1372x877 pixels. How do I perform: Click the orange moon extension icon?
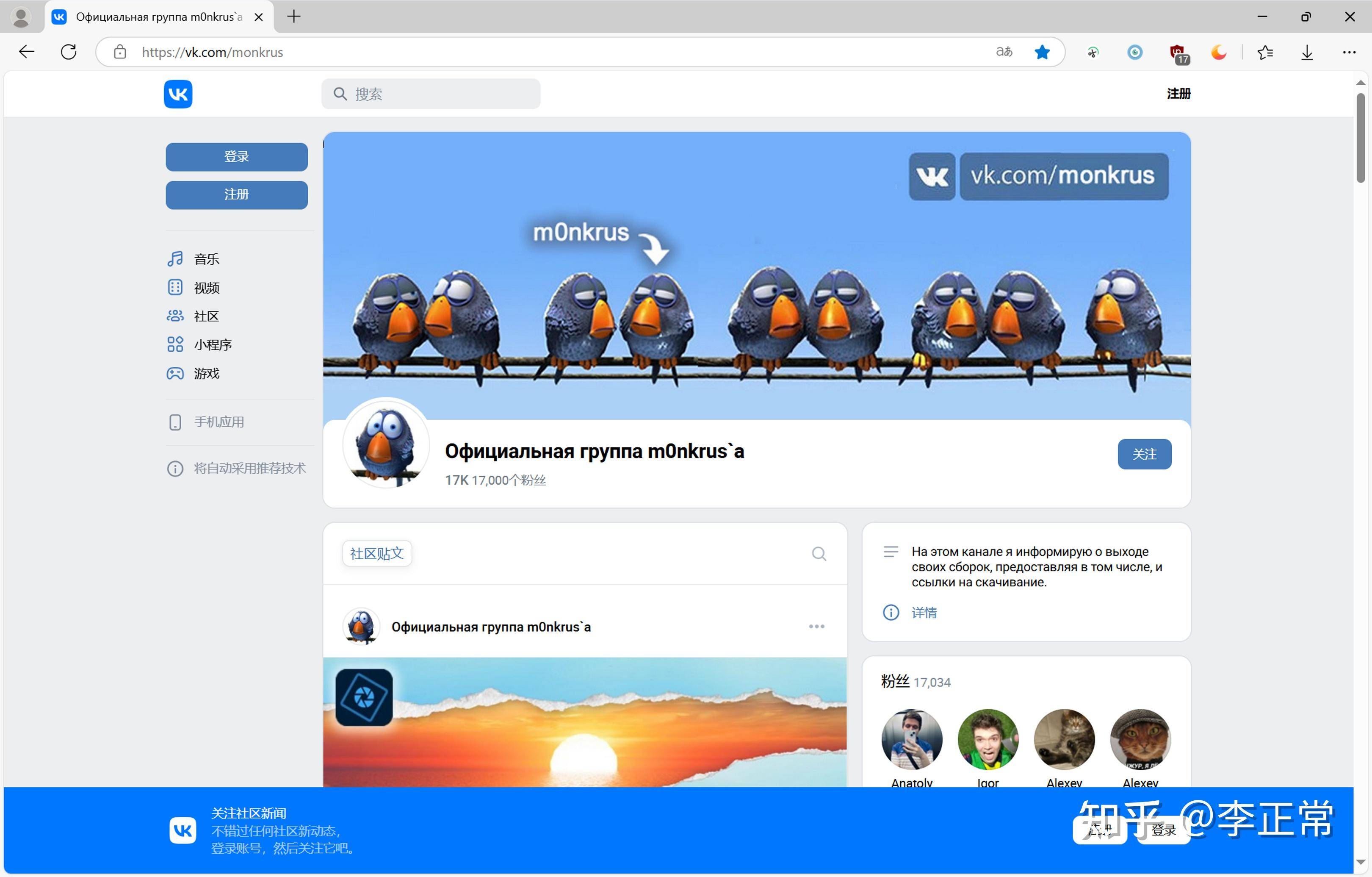(x=1218, y=53)
